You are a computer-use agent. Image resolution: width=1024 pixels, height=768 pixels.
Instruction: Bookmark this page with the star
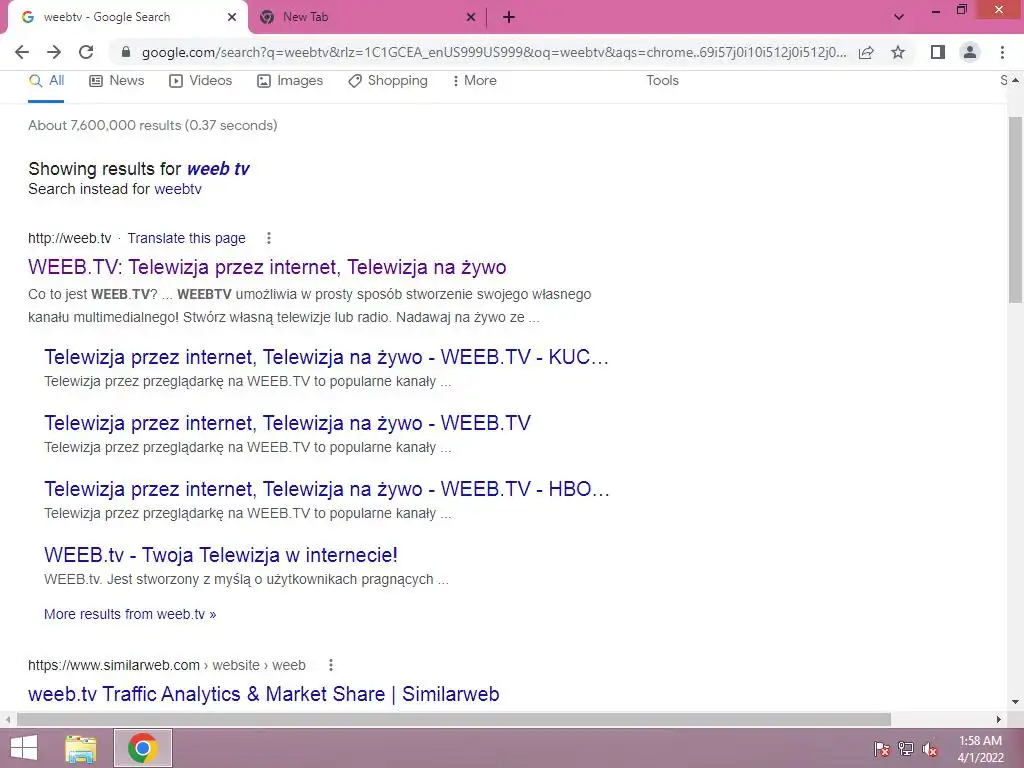(x=898, y=52)
